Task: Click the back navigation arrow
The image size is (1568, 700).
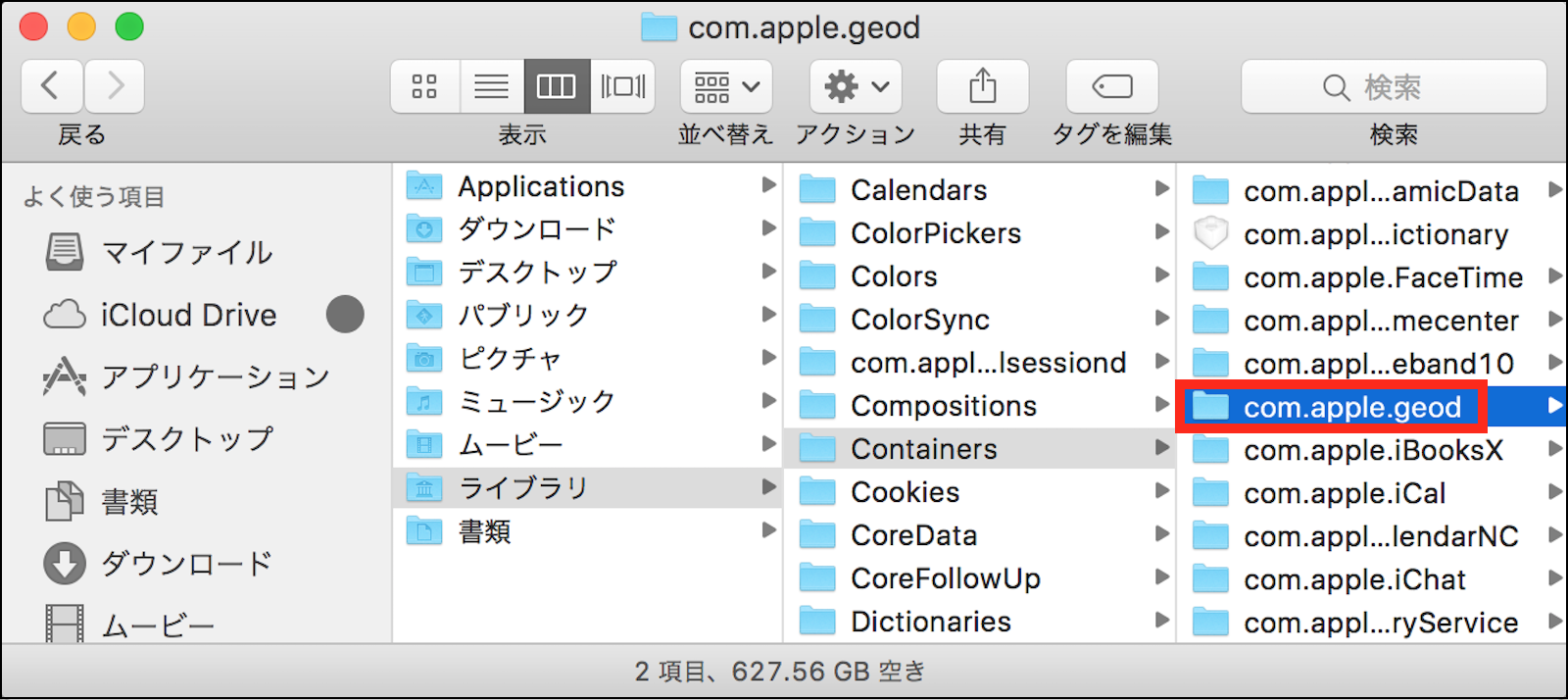Action: (51, 86)
